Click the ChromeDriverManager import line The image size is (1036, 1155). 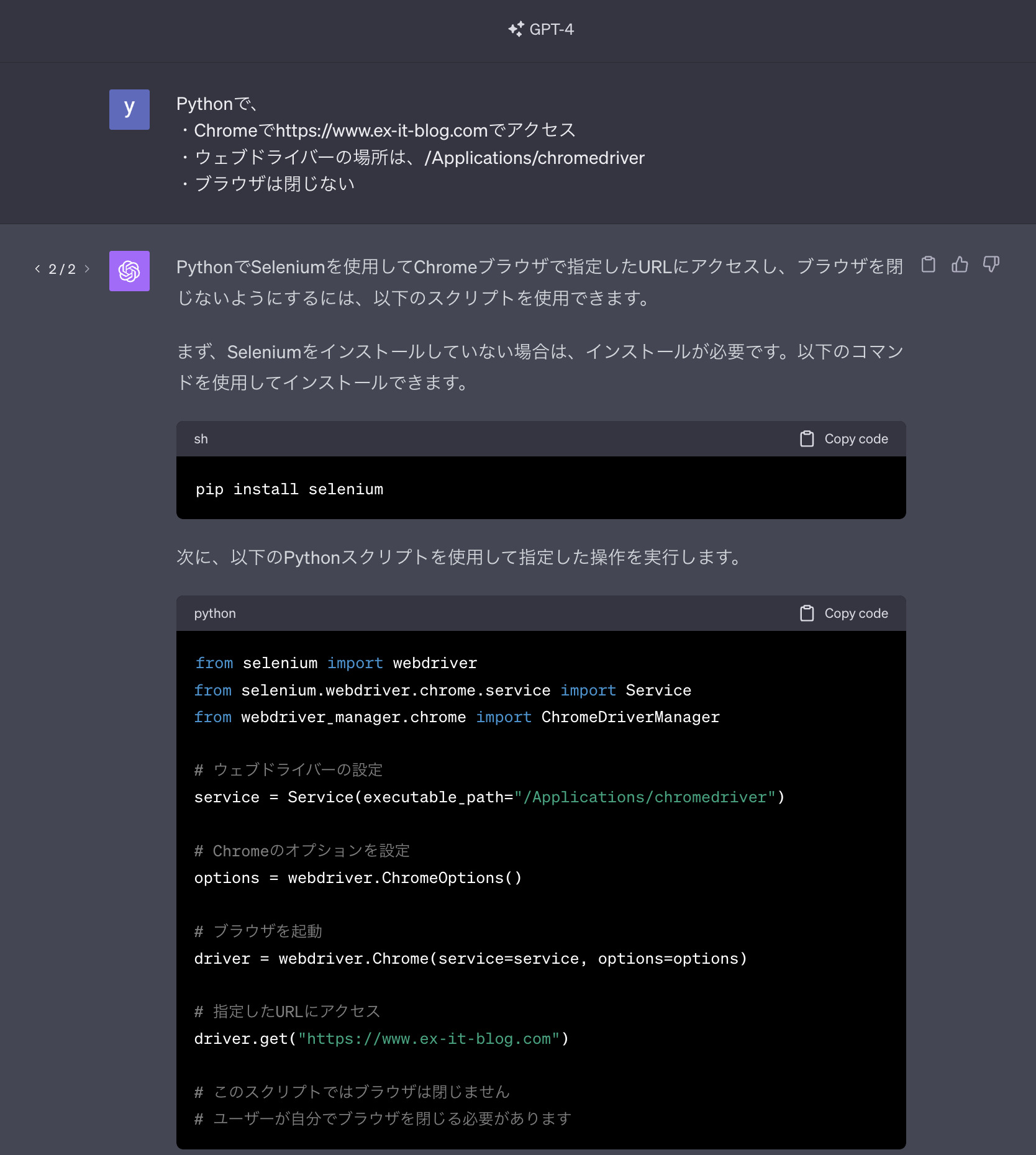coord(457,717)
